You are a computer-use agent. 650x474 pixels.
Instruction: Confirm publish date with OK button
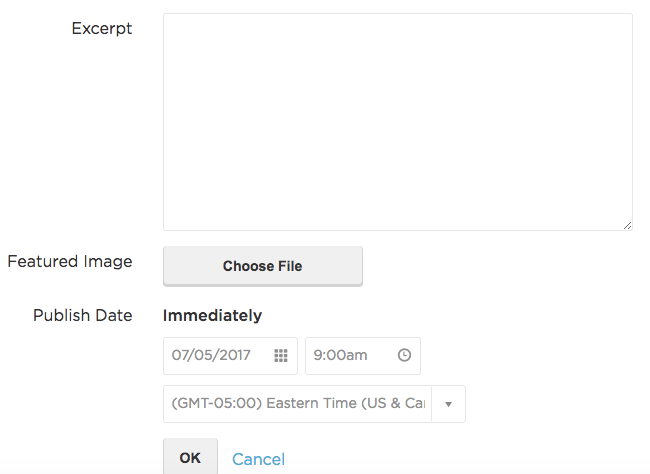(x=190, y=457)
